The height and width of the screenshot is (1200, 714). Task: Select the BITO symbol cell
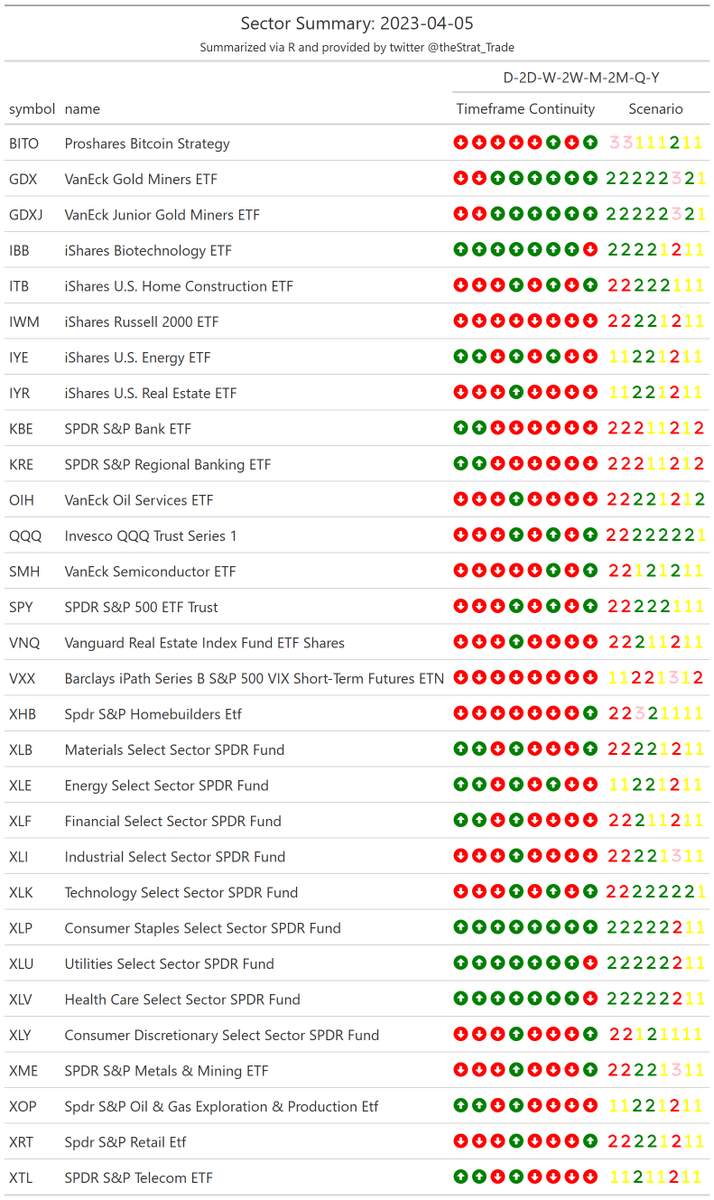[x=24, y=143]
